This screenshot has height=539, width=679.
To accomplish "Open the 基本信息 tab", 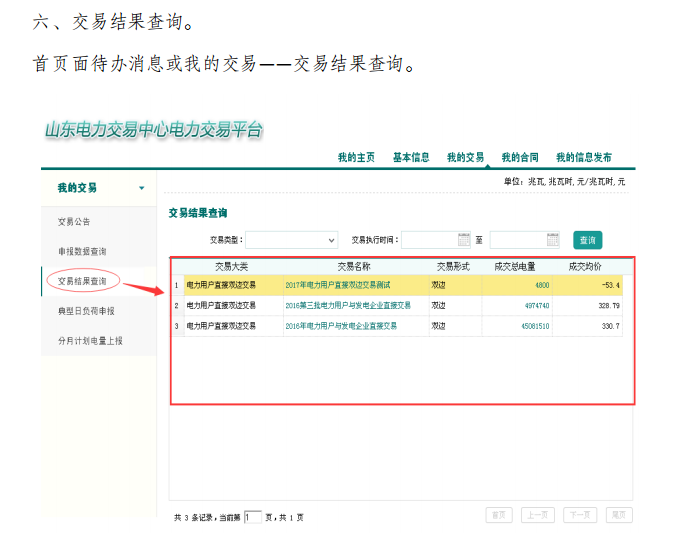I will (x=411, y=157).
